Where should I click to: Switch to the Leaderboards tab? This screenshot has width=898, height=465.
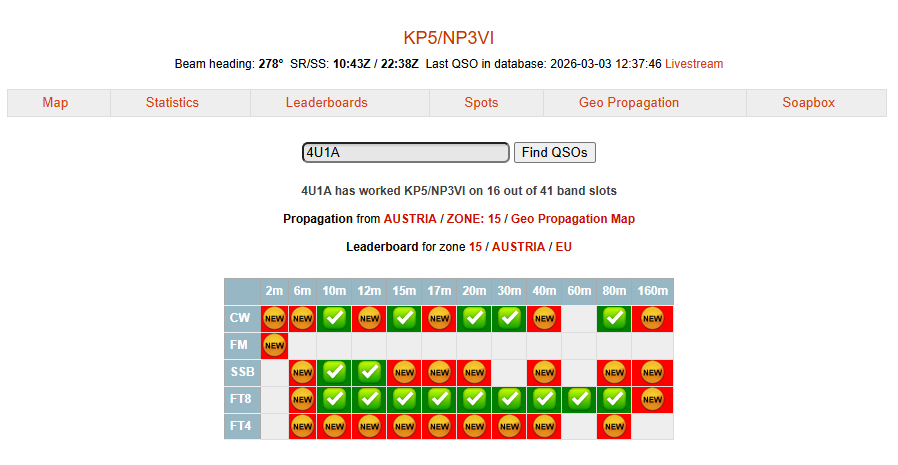pyautogui.click(x=326, y=103)
